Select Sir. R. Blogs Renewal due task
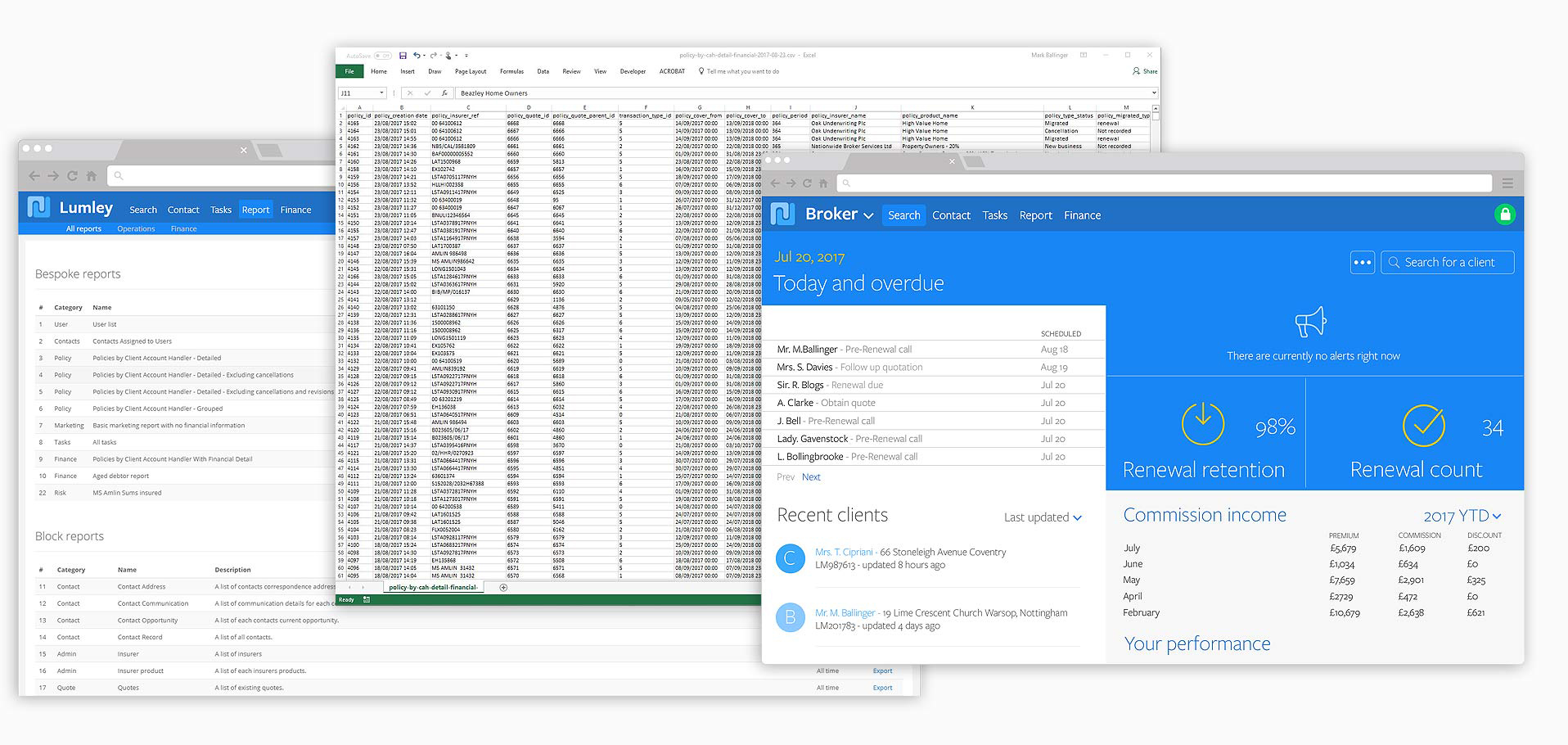This screenshot has height=745, width=1568. (x=933, y=385)
